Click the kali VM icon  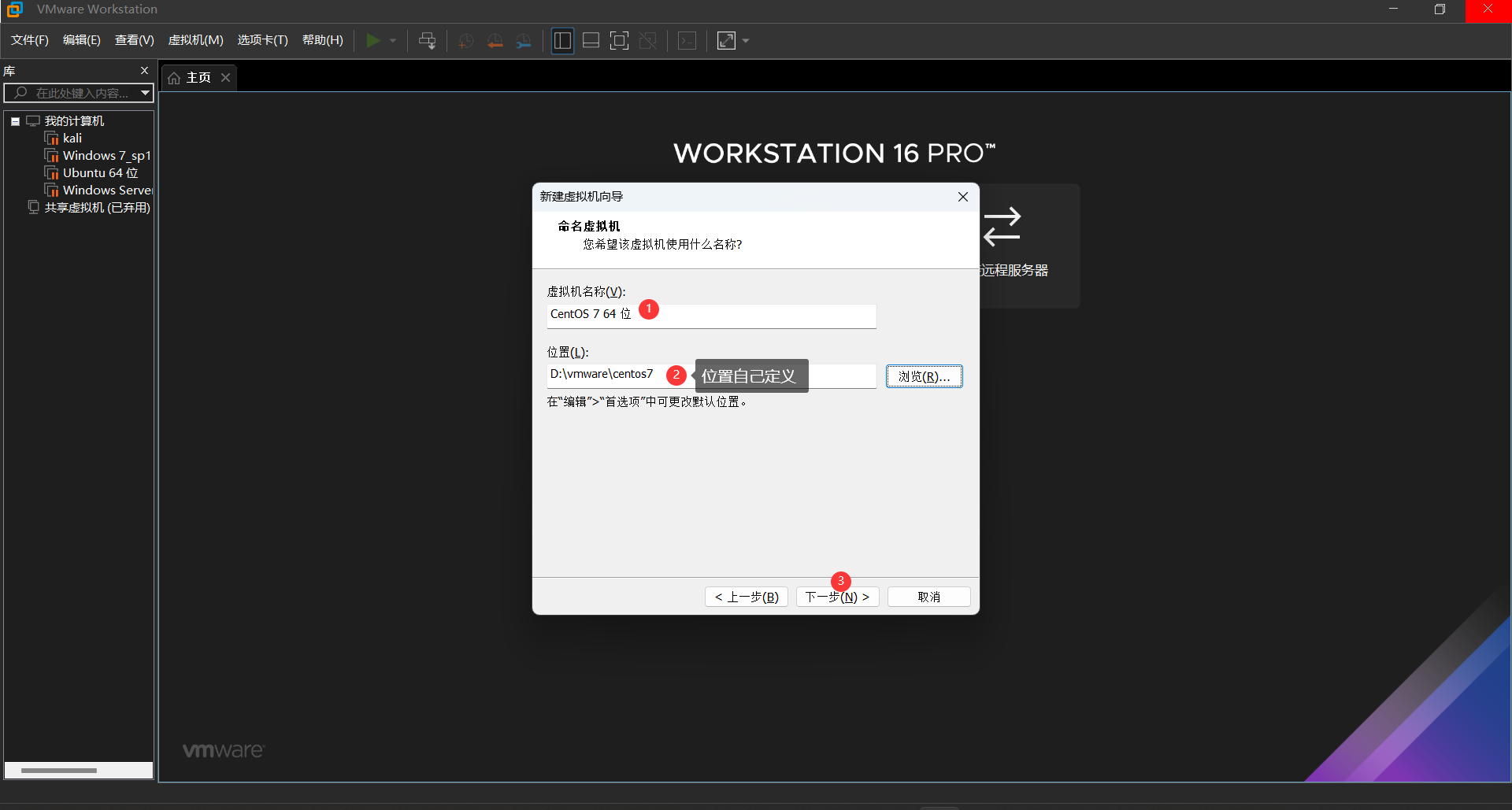[52, 139]
